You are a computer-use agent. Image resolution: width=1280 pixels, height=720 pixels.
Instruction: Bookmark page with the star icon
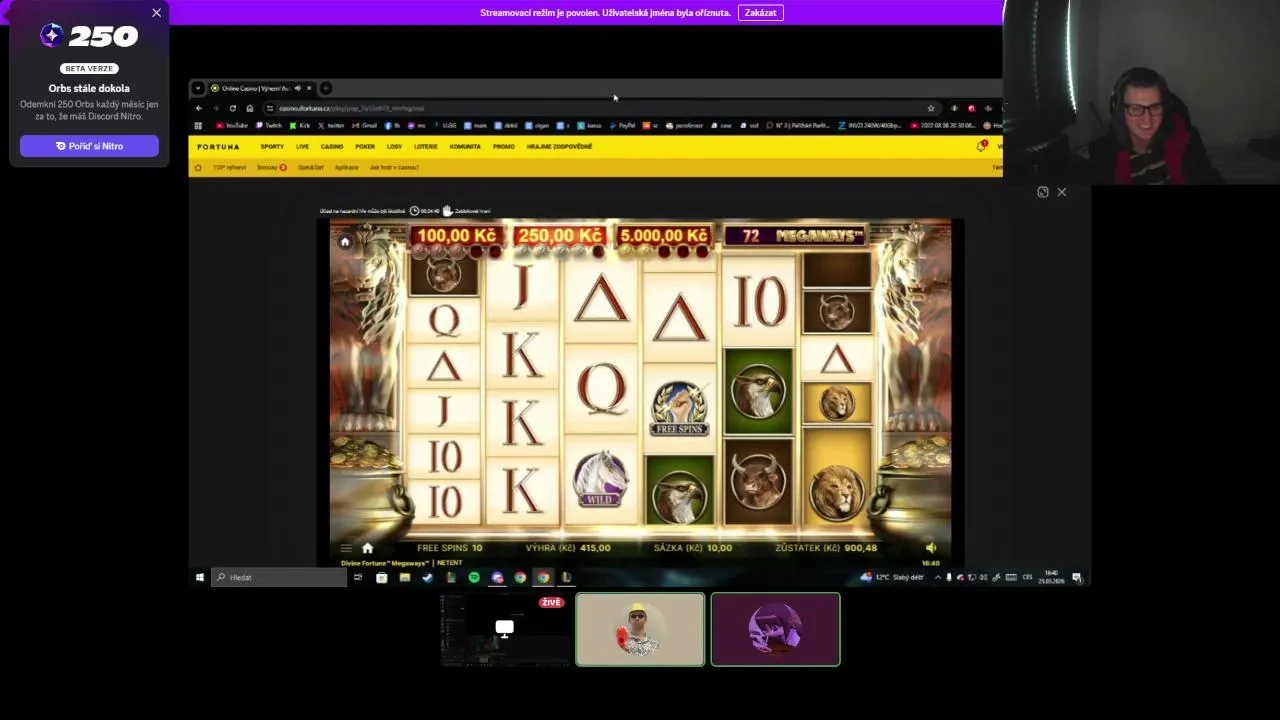931,108
